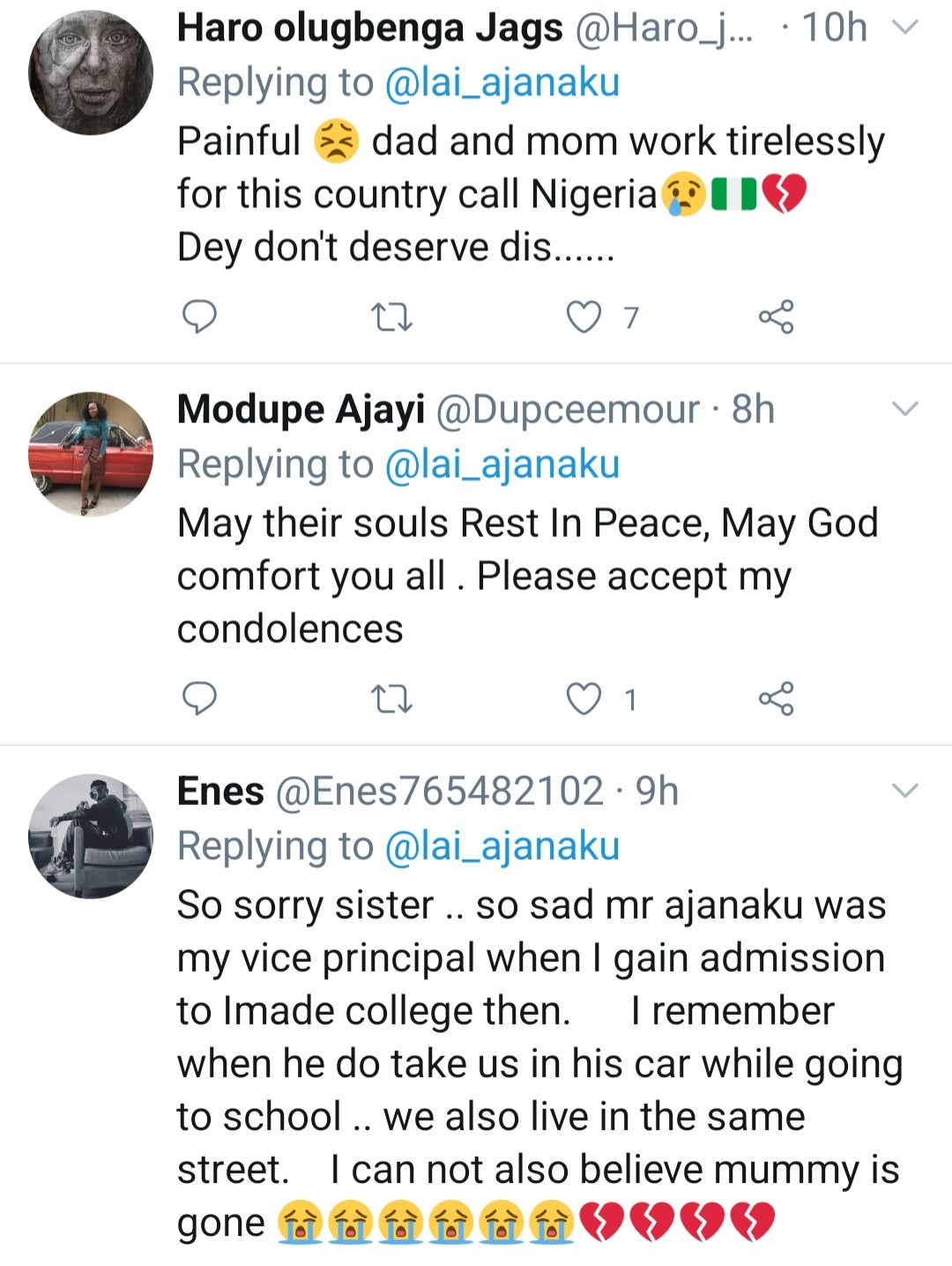
Task: Retweet Haro olugbenga Jags' tweet
Action: [x=391, y=317]
